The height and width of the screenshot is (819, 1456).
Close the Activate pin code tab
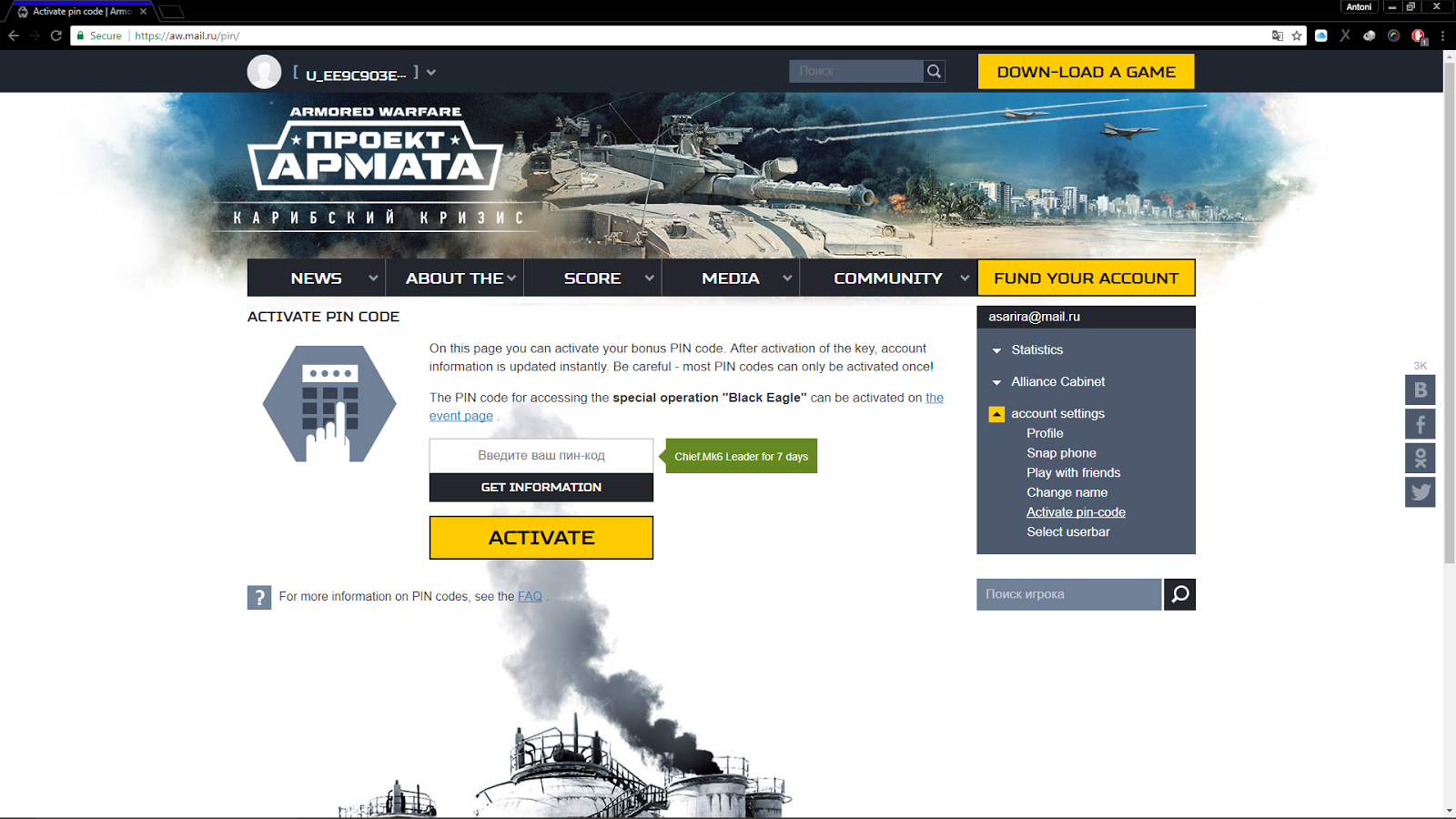pyautogui.click(x=143, y=12)
